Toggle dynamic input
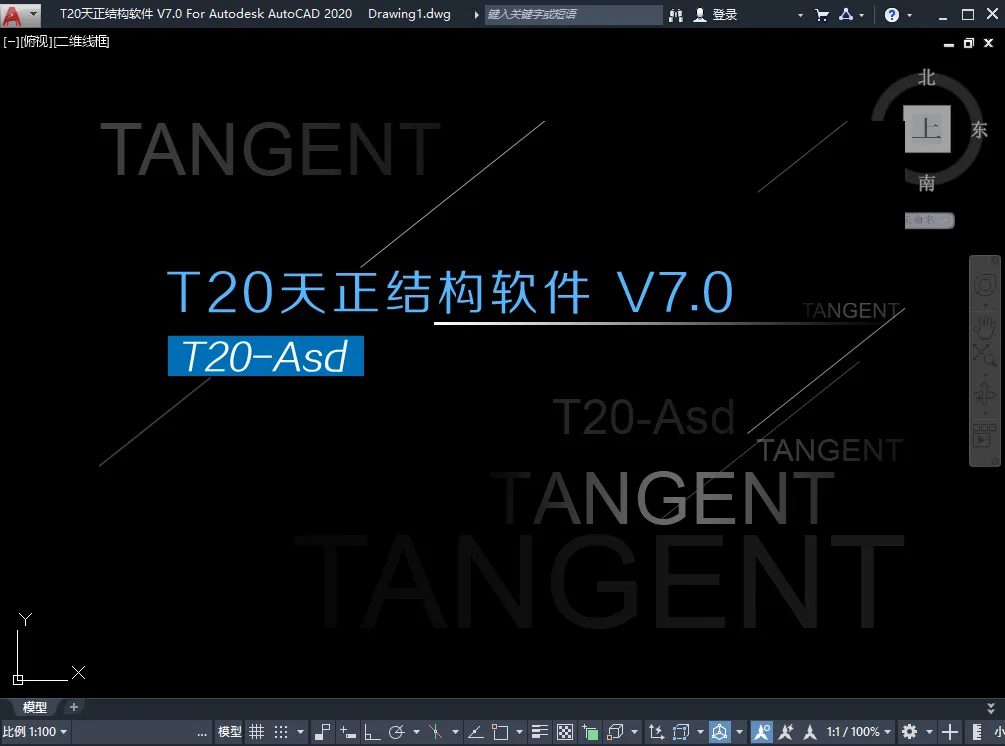 348,732
